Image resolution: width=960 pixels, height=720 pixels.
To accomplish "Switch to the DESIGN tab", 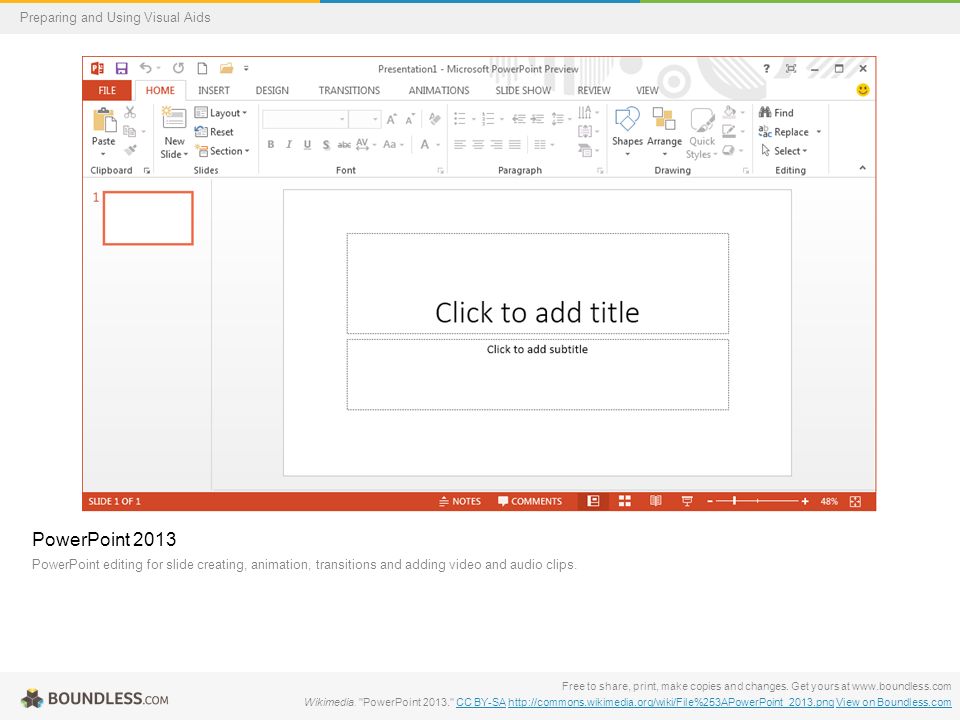I will [x=272, y=90].
